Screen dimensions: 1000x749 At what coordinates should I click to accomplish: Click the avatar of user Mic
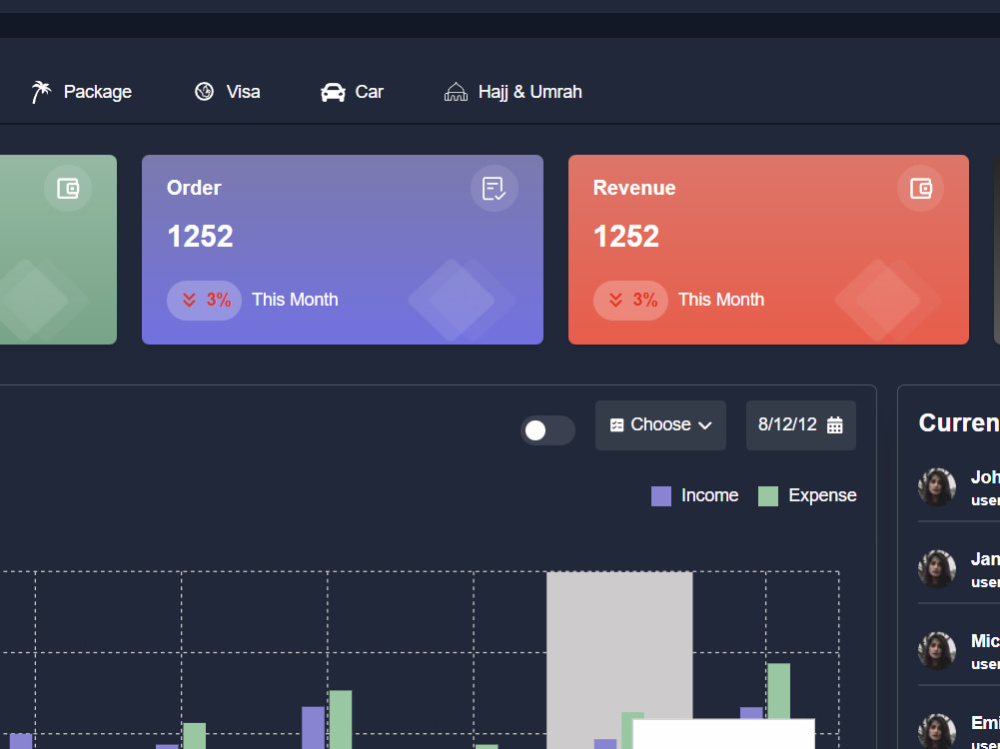[x=937, y=651]
